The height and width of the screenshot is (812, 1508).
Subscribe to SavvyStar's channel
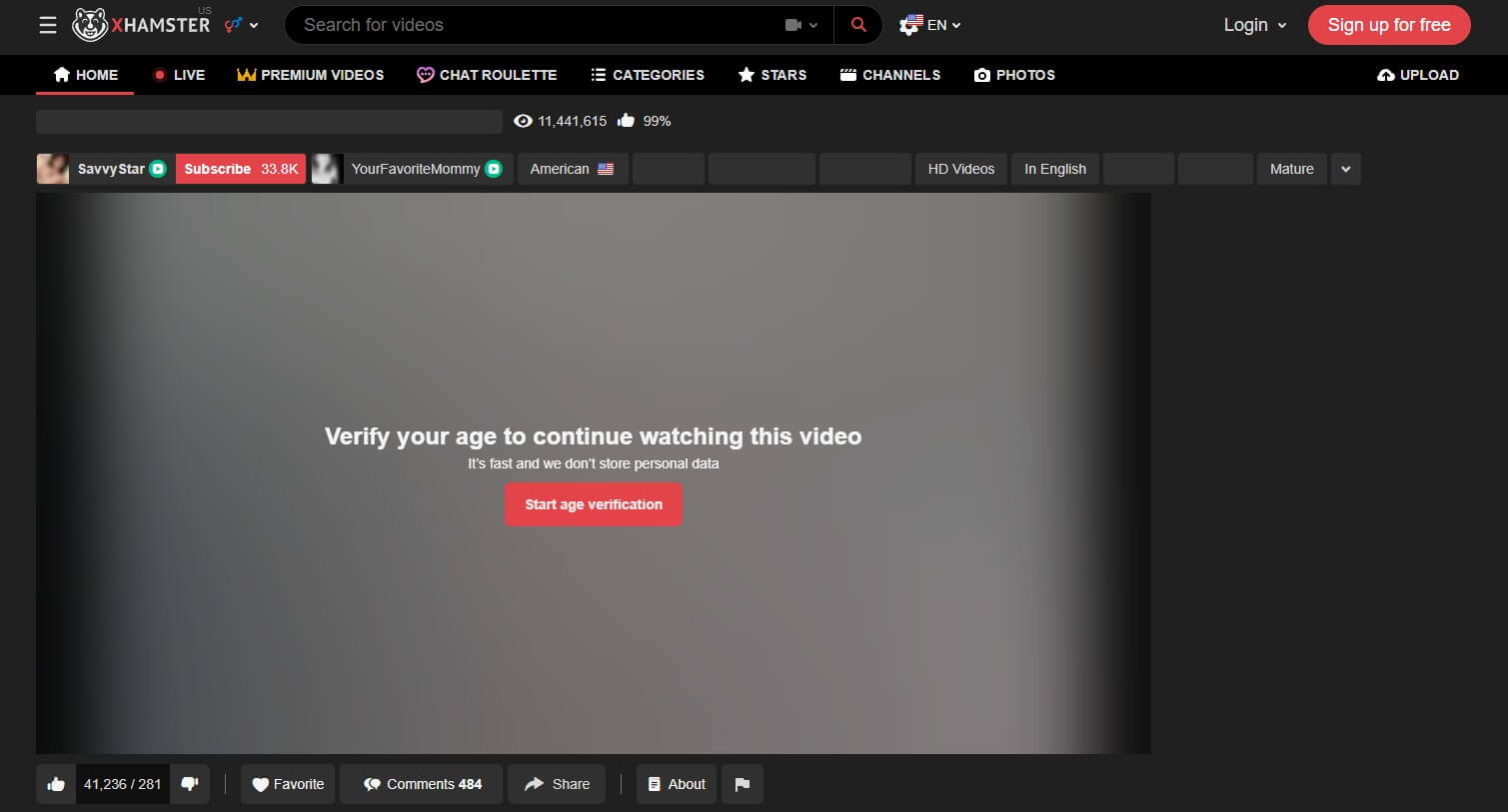tap(240, 169)
